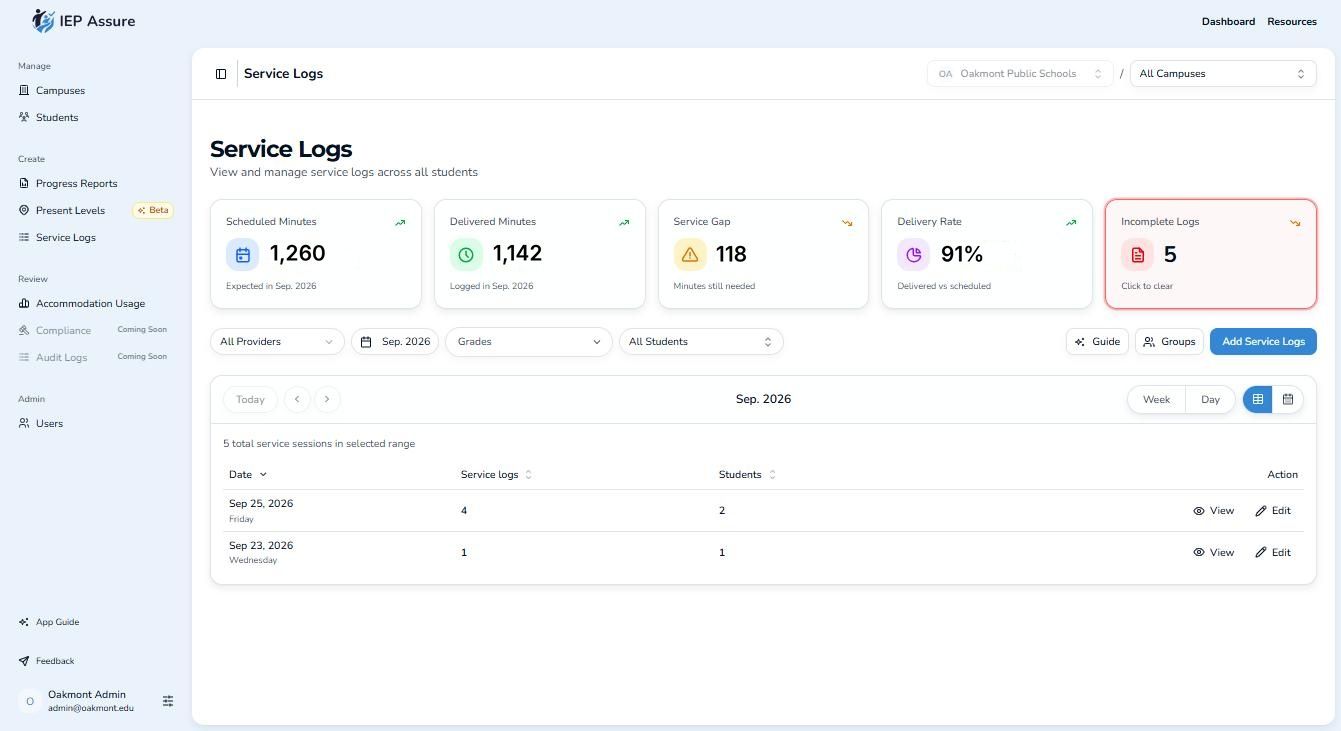Open Accommodation Usage review

(90, 304)
